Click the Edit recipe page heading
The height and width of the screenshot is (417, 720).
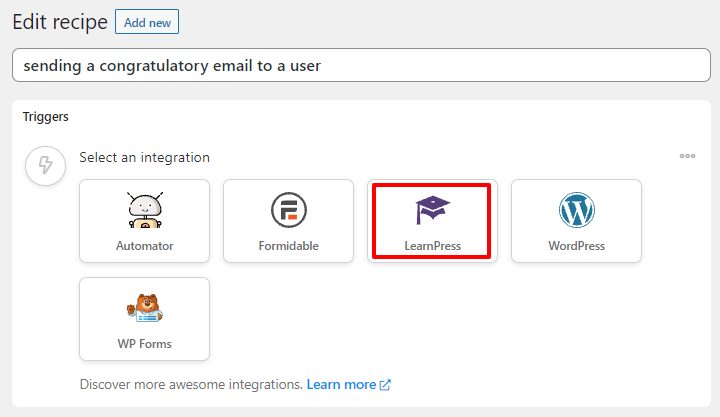[x=60, y=22]
